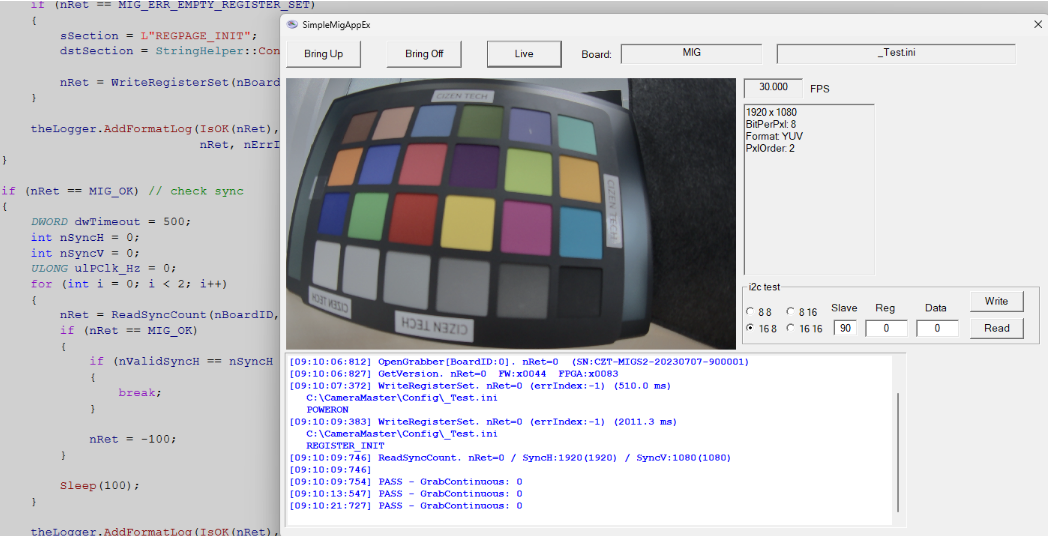Focus the Data input field

pyautogui.click(x=937, y=328)
